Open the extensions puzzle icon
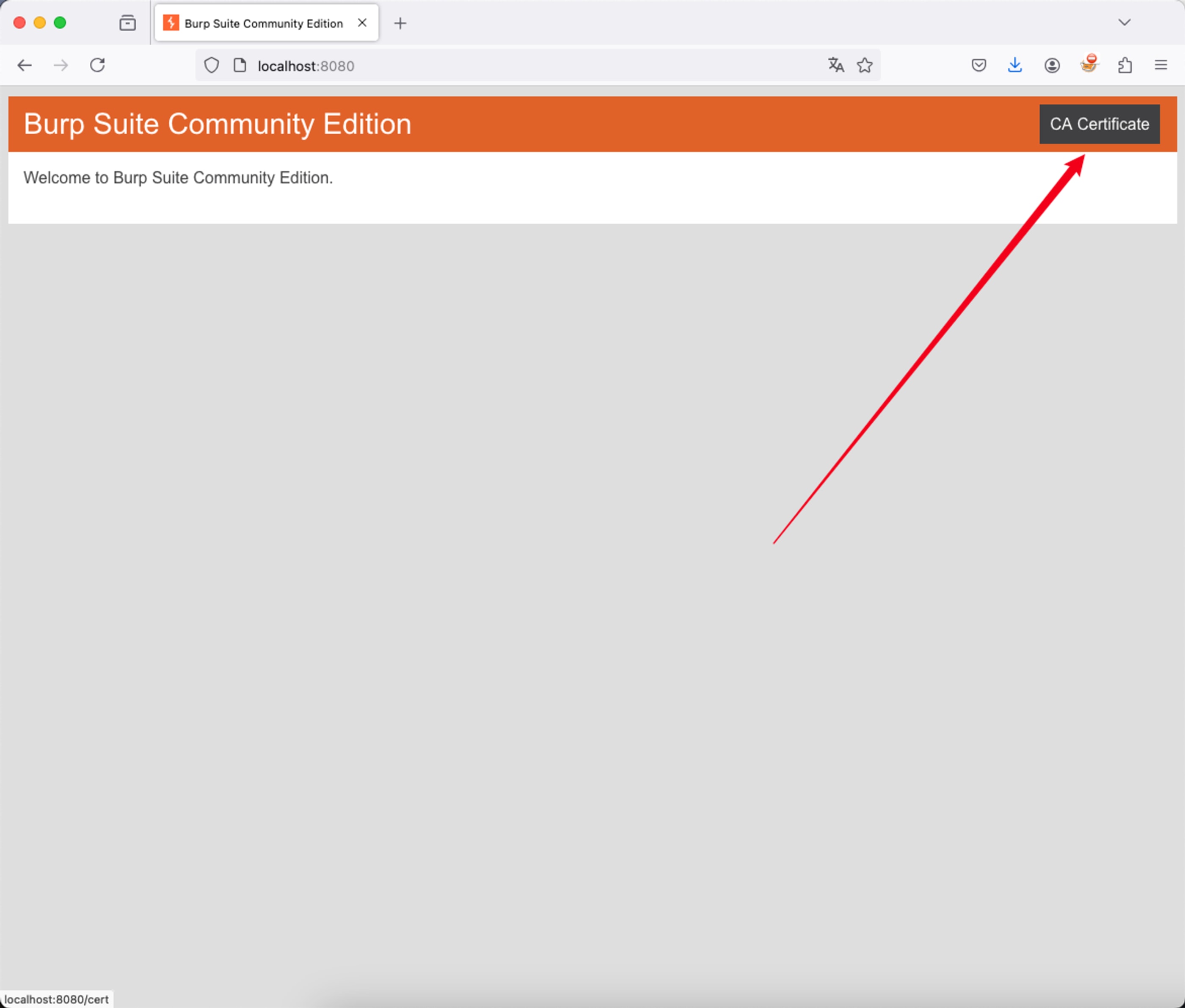The image size is (1185, 1008). coord(1125,65)
